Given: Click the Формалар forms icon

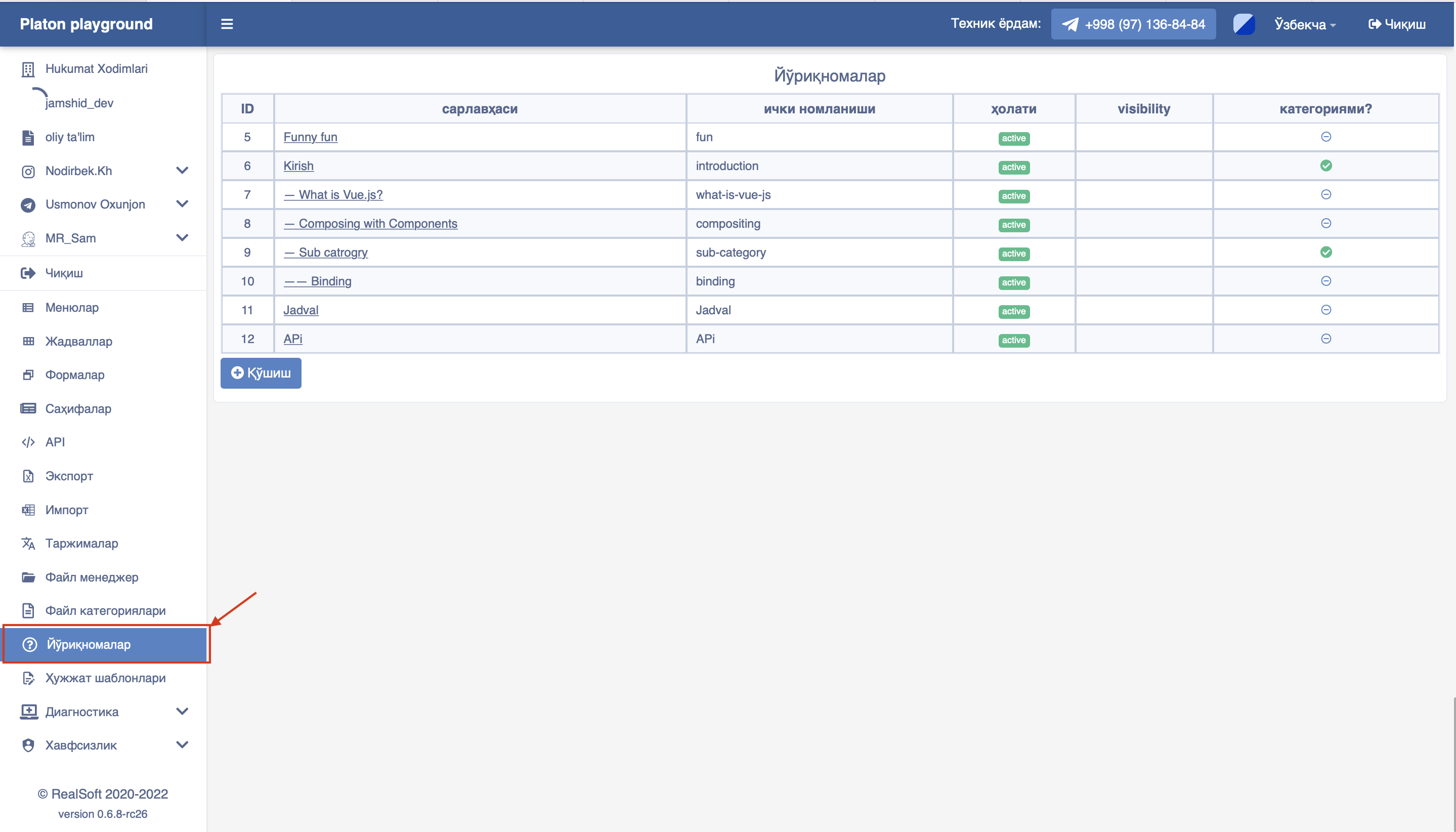Looking at the screenshot, I should pyautogui.click(x=28, y=375).
